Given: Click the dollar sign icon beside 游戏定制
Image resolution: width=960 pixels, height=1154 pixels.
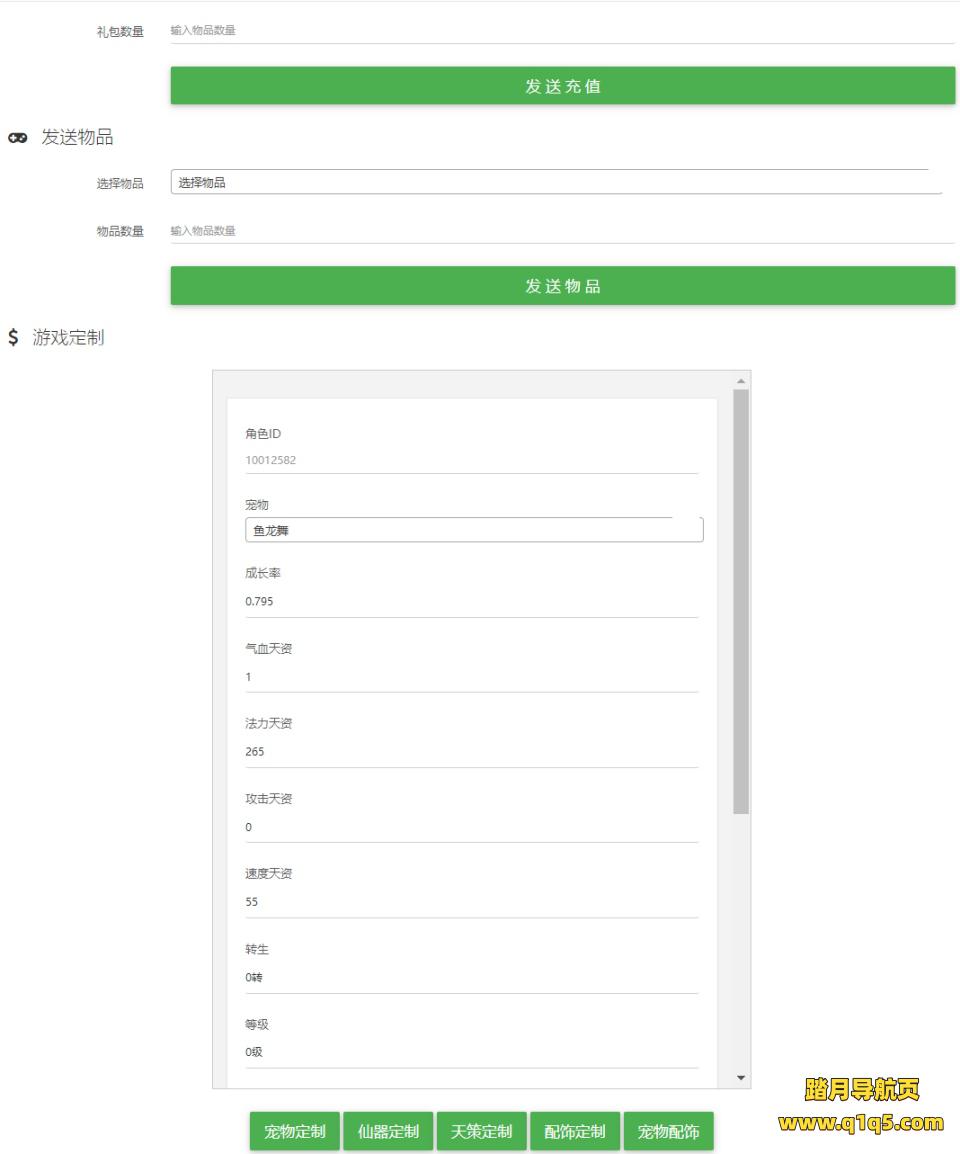Looking at the screenshot, I should point(13,338).
